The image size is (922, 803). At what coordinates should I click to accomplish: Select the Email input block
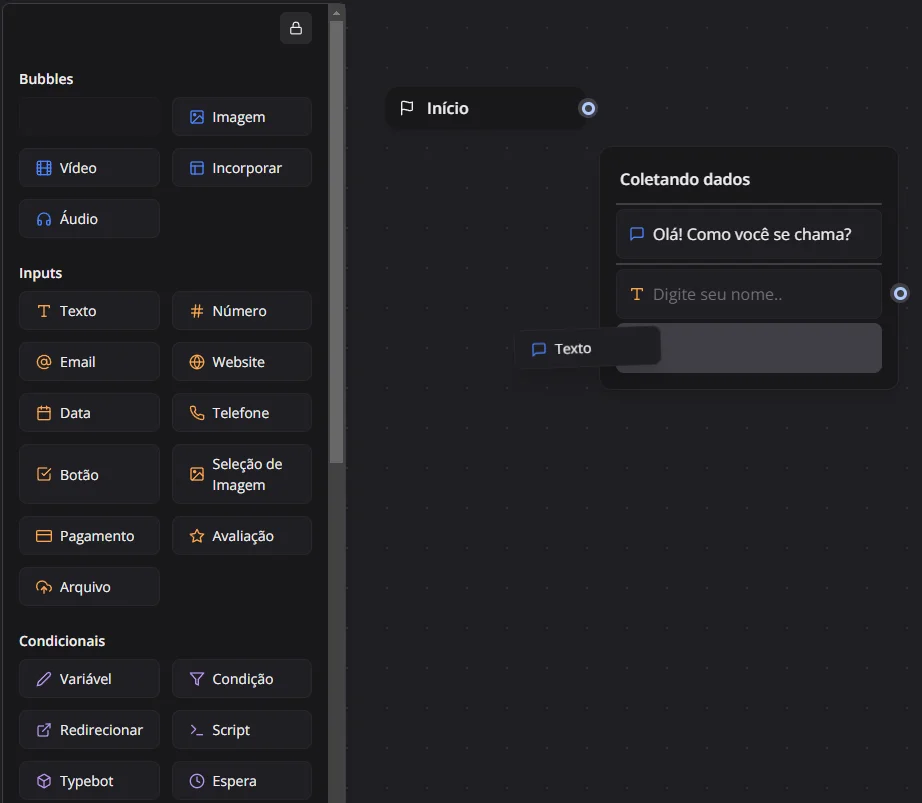coord(89,362)
